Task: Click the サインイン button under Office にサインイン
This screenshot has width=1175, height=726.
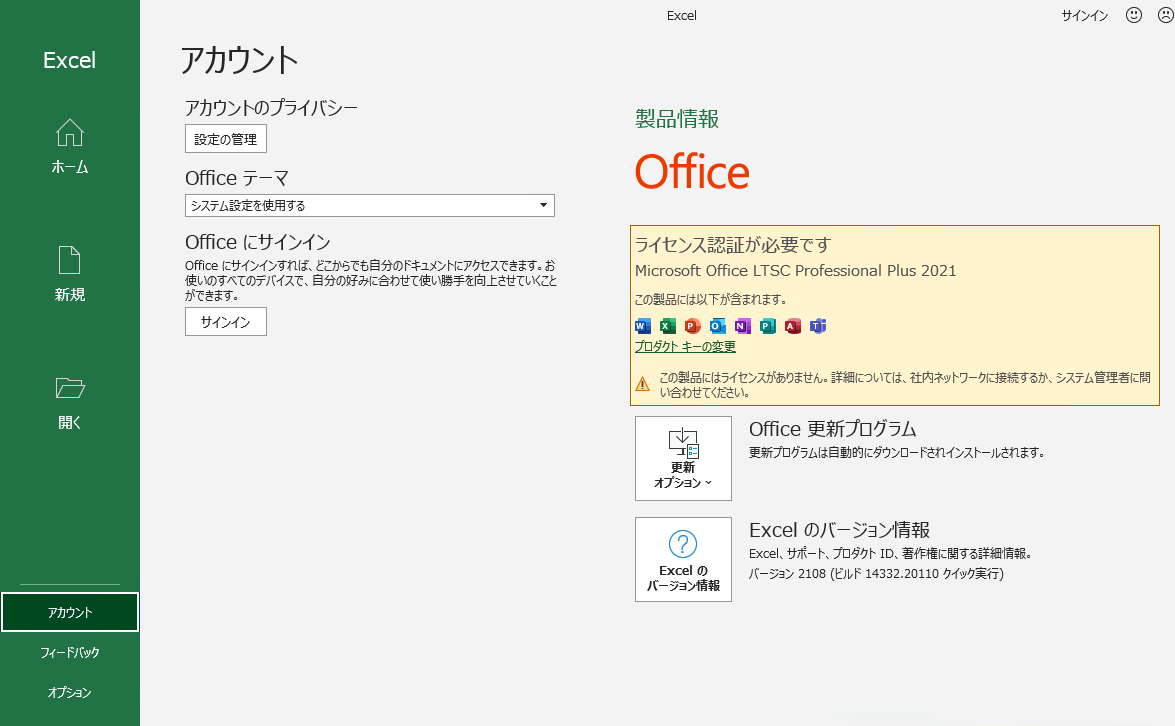Action: pyautogui.click(x=225, y=321)
